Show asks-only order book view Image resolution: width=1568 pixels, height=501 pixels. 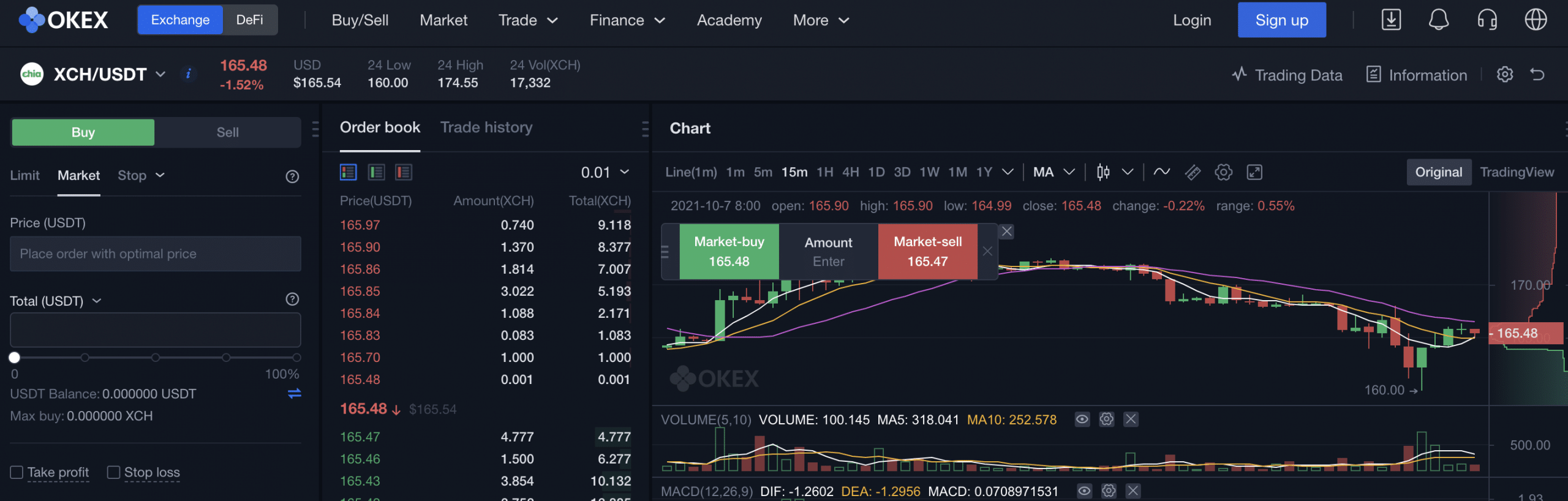[404, 172]
